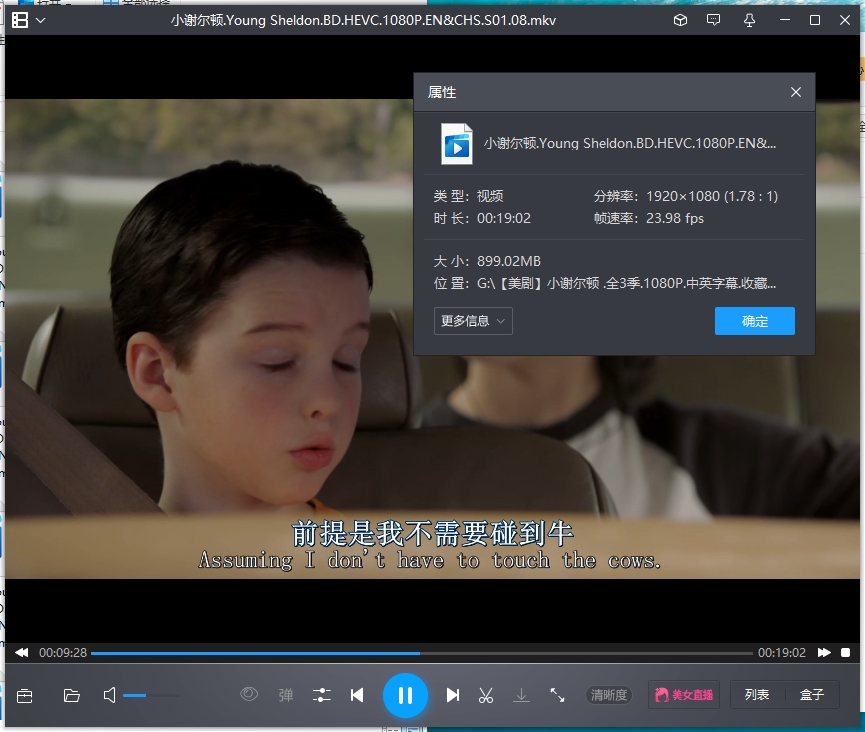Click the 帧速率 23.98 fps value
865x732 pixels.
pyautogui.click(x=675, y=218)
